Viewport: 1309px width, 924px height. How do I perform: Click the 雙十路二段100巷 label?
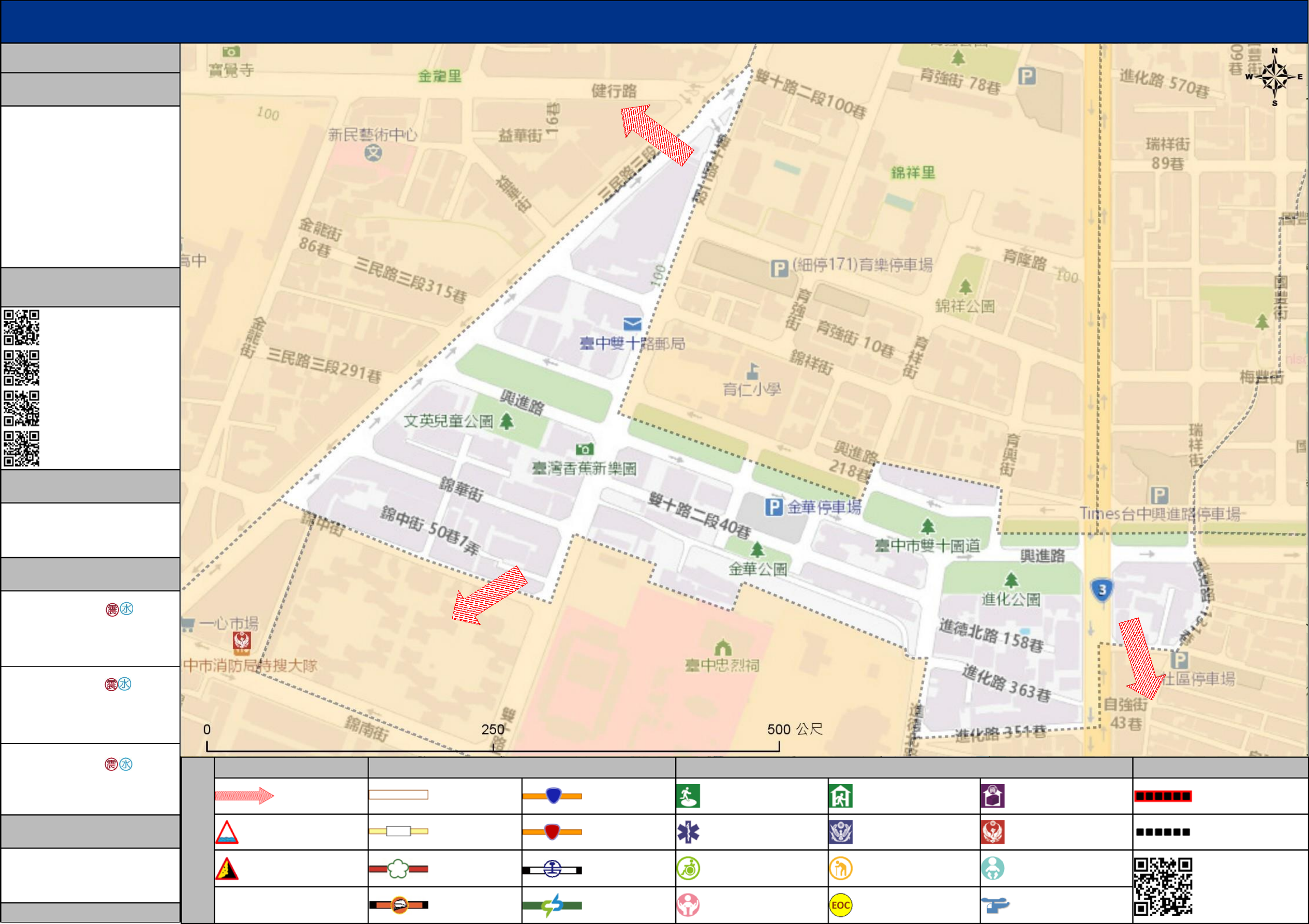point(811,95)
